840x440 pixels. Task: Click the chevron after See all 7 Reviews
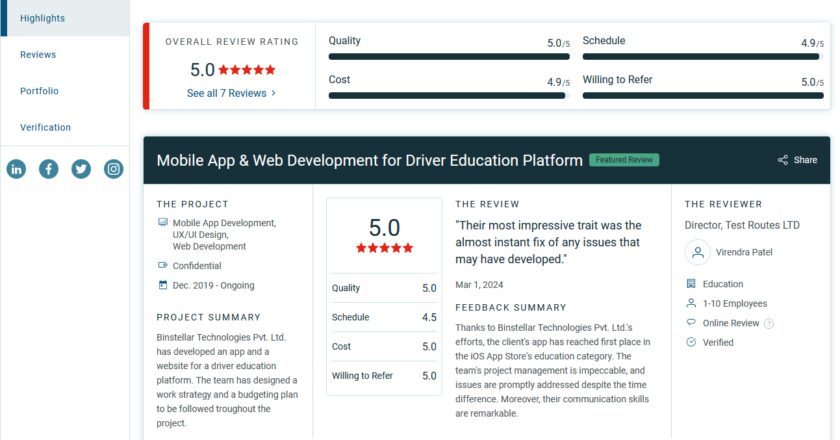pyautogui.click(x=274, y=93)
